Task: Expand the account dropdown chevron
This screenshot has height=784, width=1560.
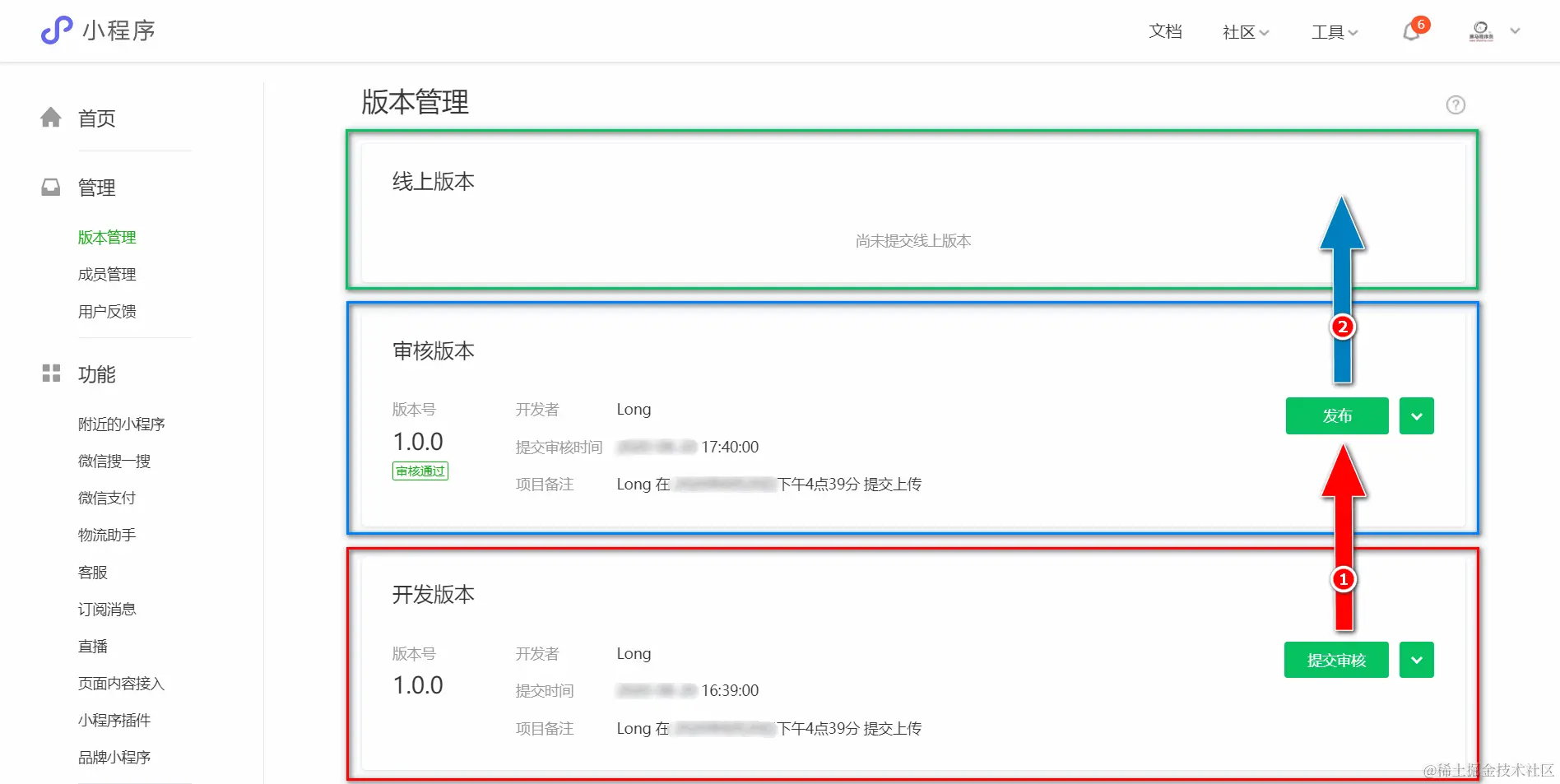Action: (1515, 31)
